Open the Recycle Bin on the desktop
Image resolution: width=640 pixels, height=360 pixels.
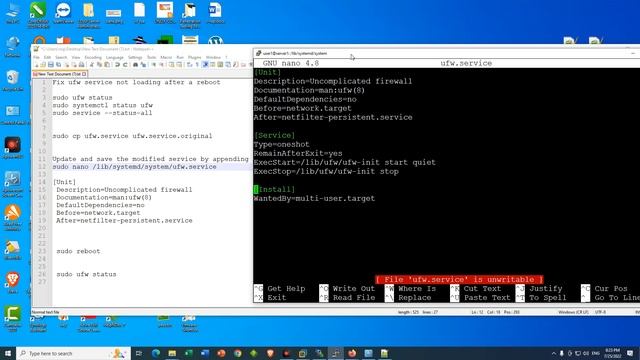[12, 80]
